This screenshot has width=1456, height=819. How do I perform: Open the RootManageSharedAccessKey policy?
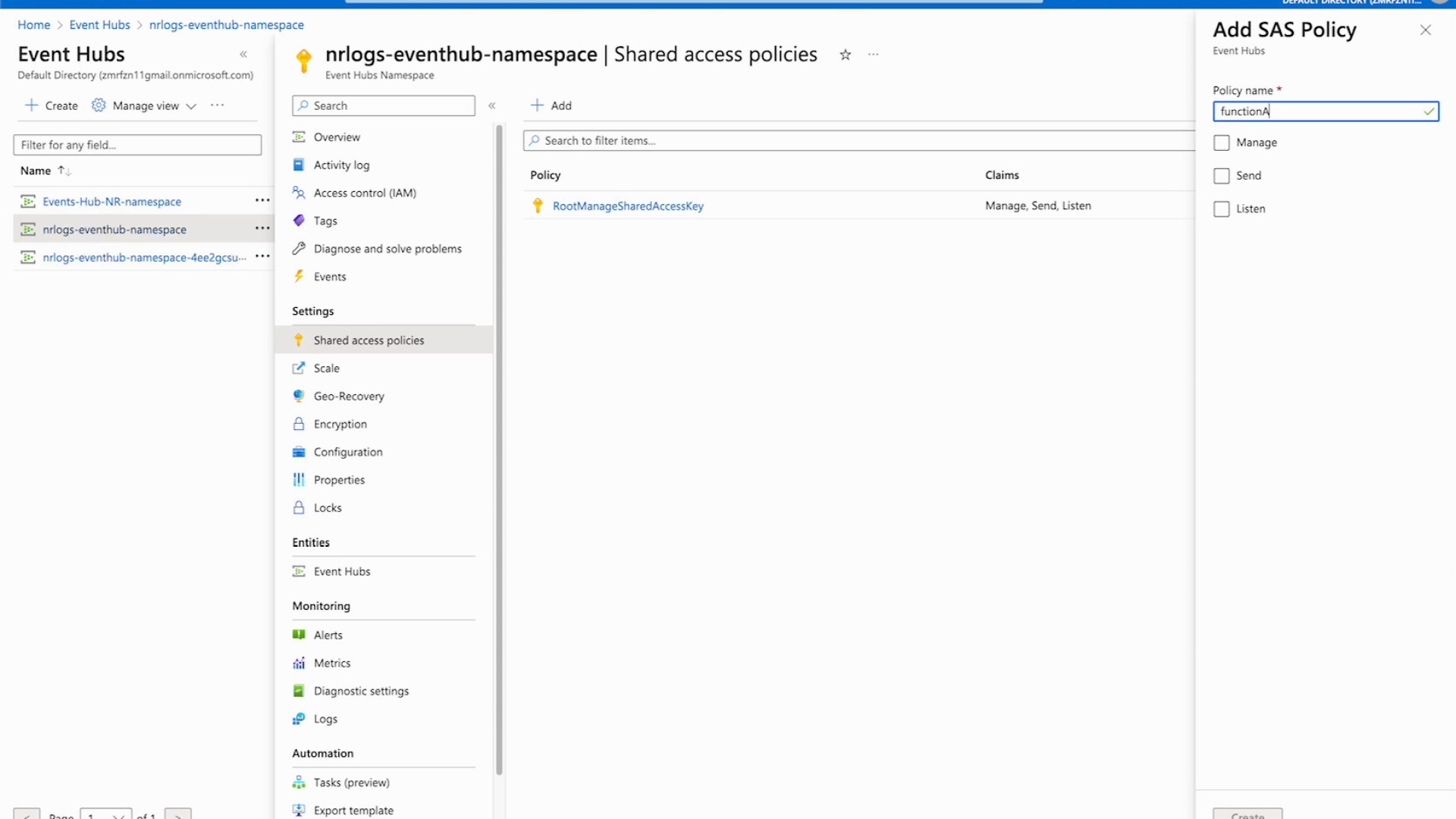tap(628, 206)
